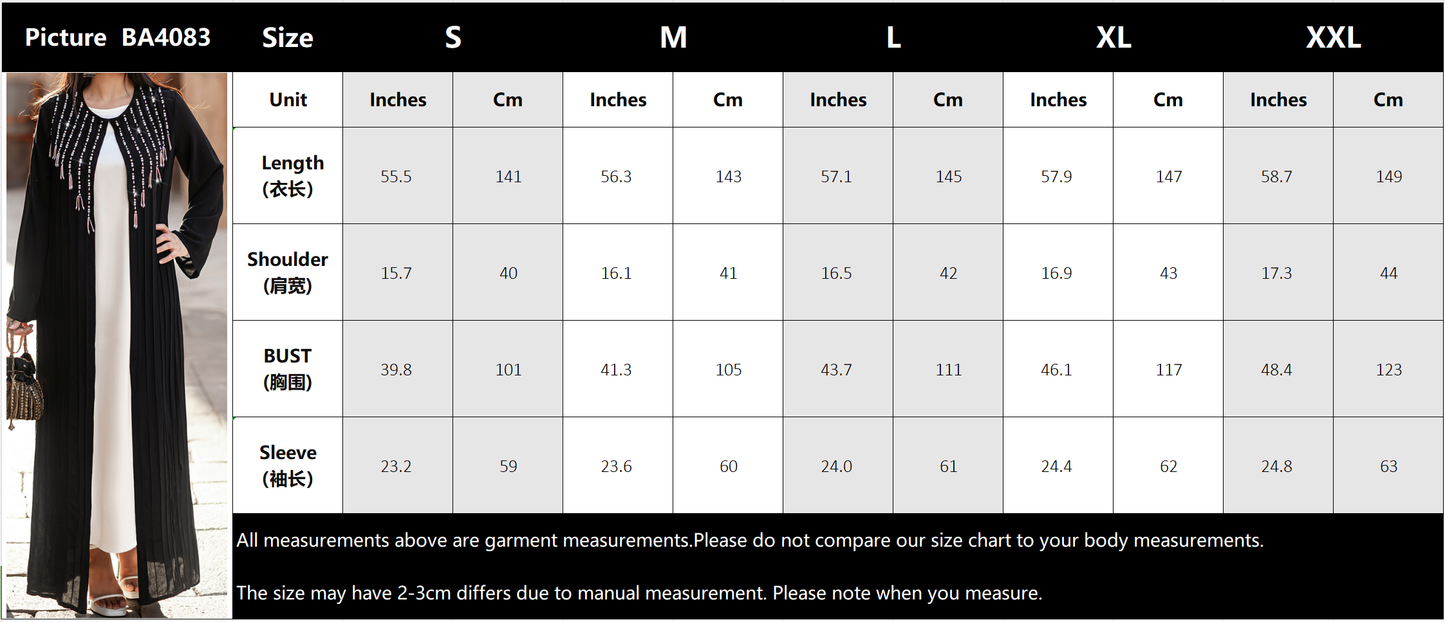Image resolution: width=1445 pixels, height=622 pixels.
Task: Select the XXL sleeve cell 24.8 inches
Action: [1278, 466]
